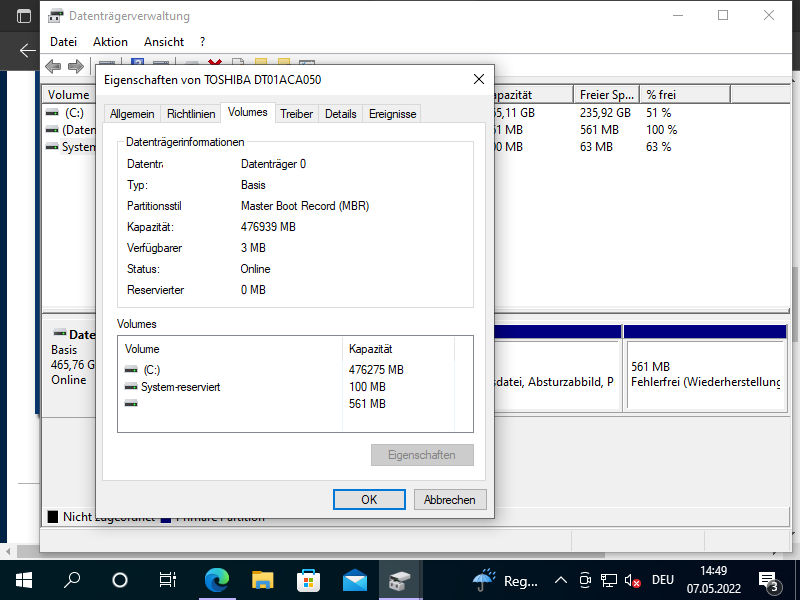800x600 pixels.
Task: Select the (C:) volume icon in dialog list
Action: pyautogui.click(x=131, y=369)
